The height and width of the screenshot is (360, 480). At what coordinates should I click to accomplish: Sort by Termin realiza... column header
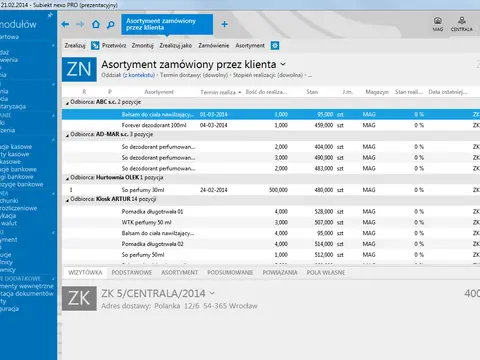(220, 92)
